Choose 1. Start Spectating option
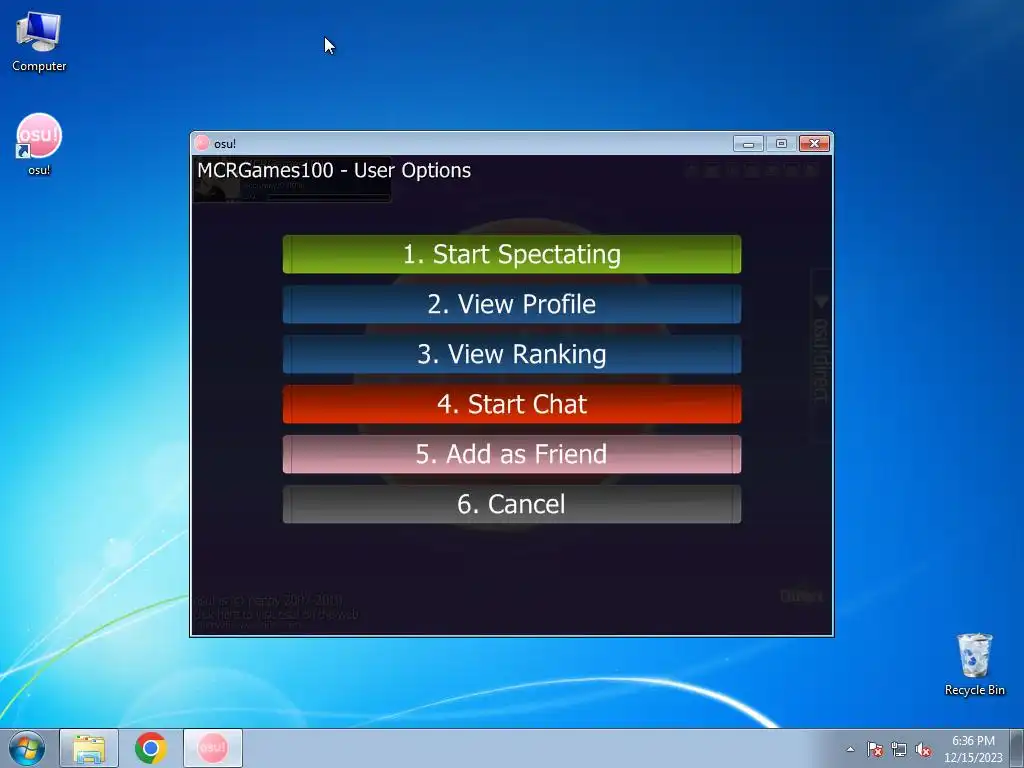Image resolution: width=1024 pixels, height=768 pixels. (x=511, y=254)
